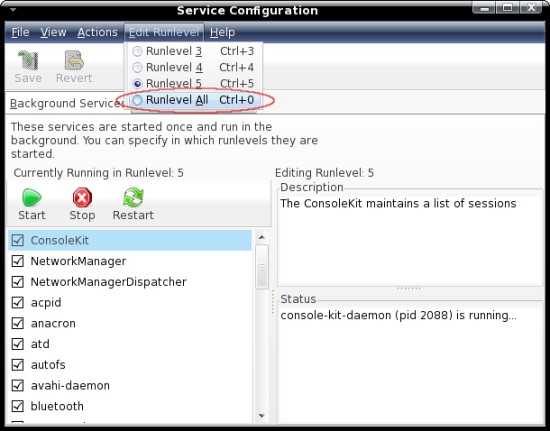Open the File menu
The image size is (550, 431).
[20, 32]
